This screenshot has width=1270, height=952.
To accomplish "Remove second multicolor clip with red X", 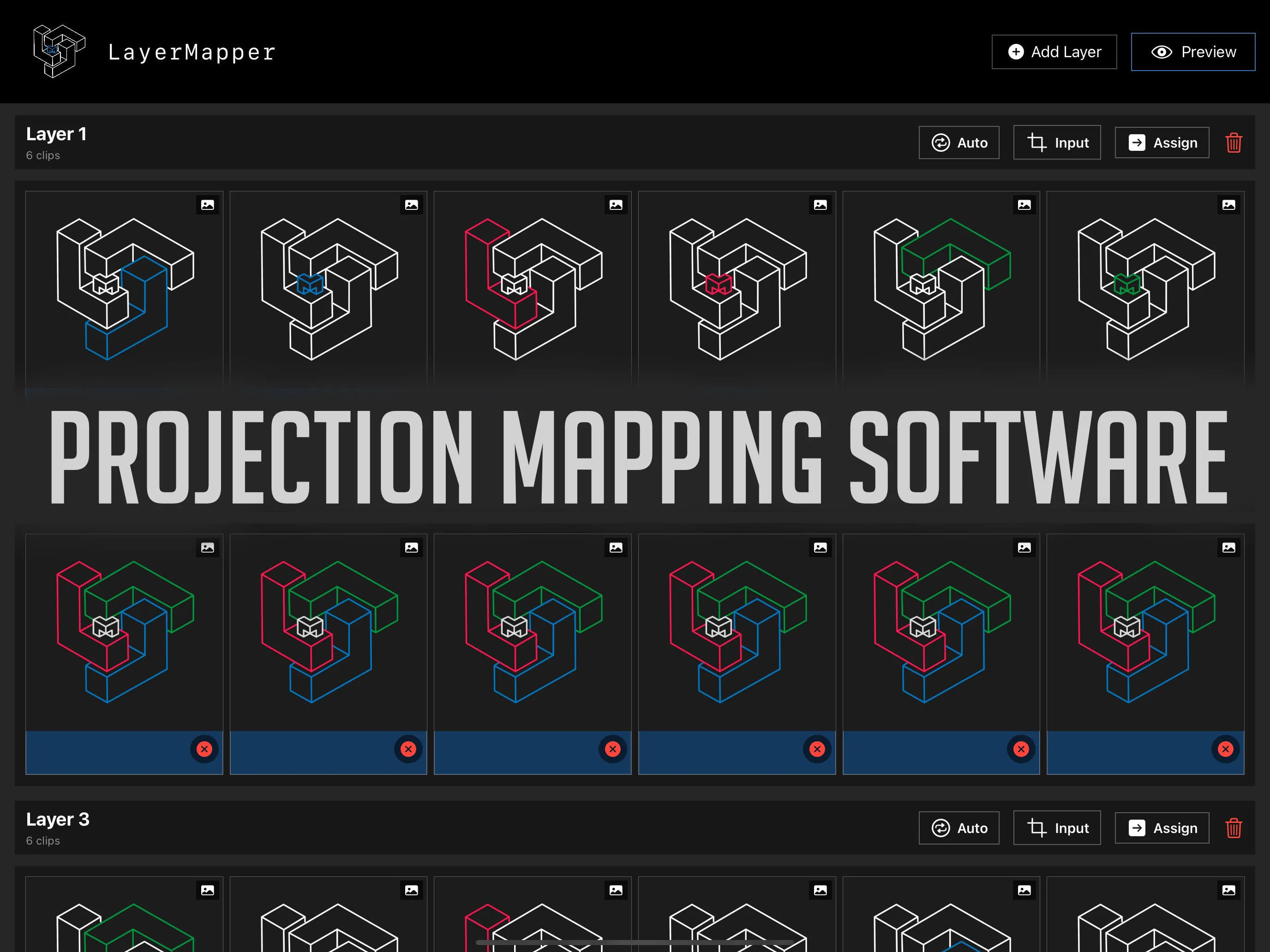I will (x=408, y=749).
